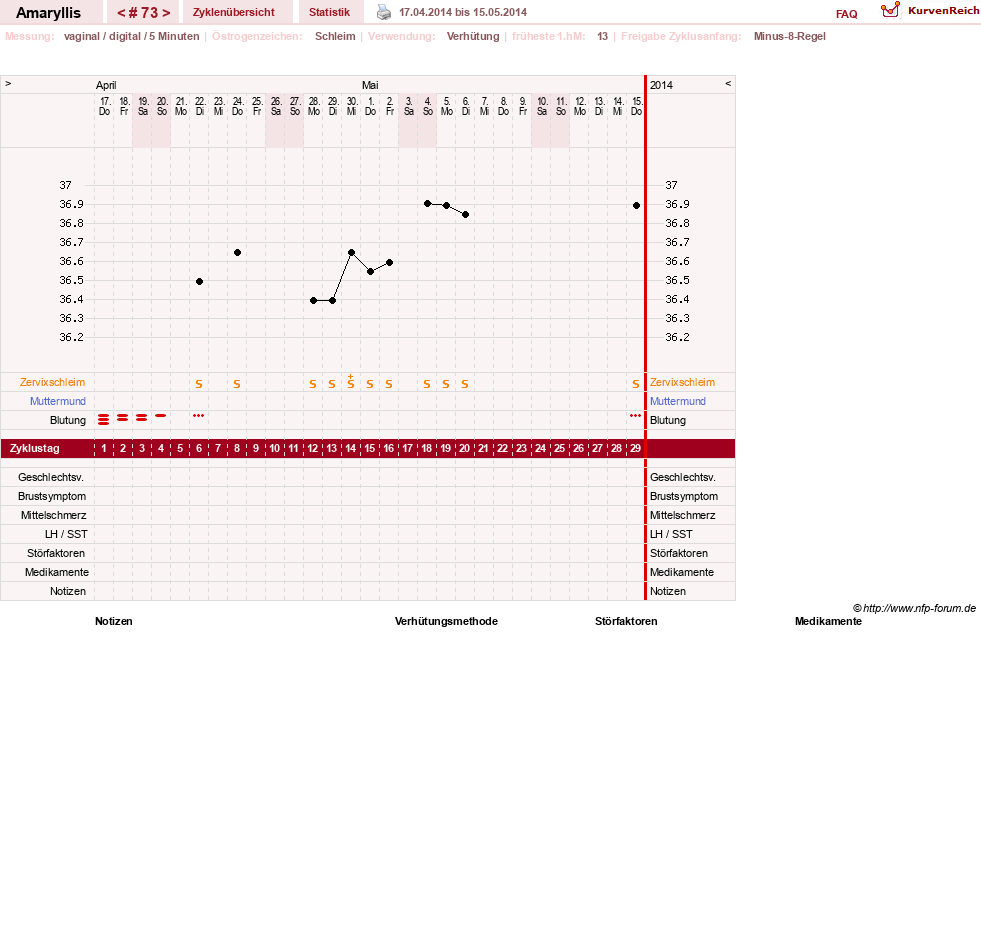Click S+ mucus marker on day 14
The image size is (981, 940).
351,382
